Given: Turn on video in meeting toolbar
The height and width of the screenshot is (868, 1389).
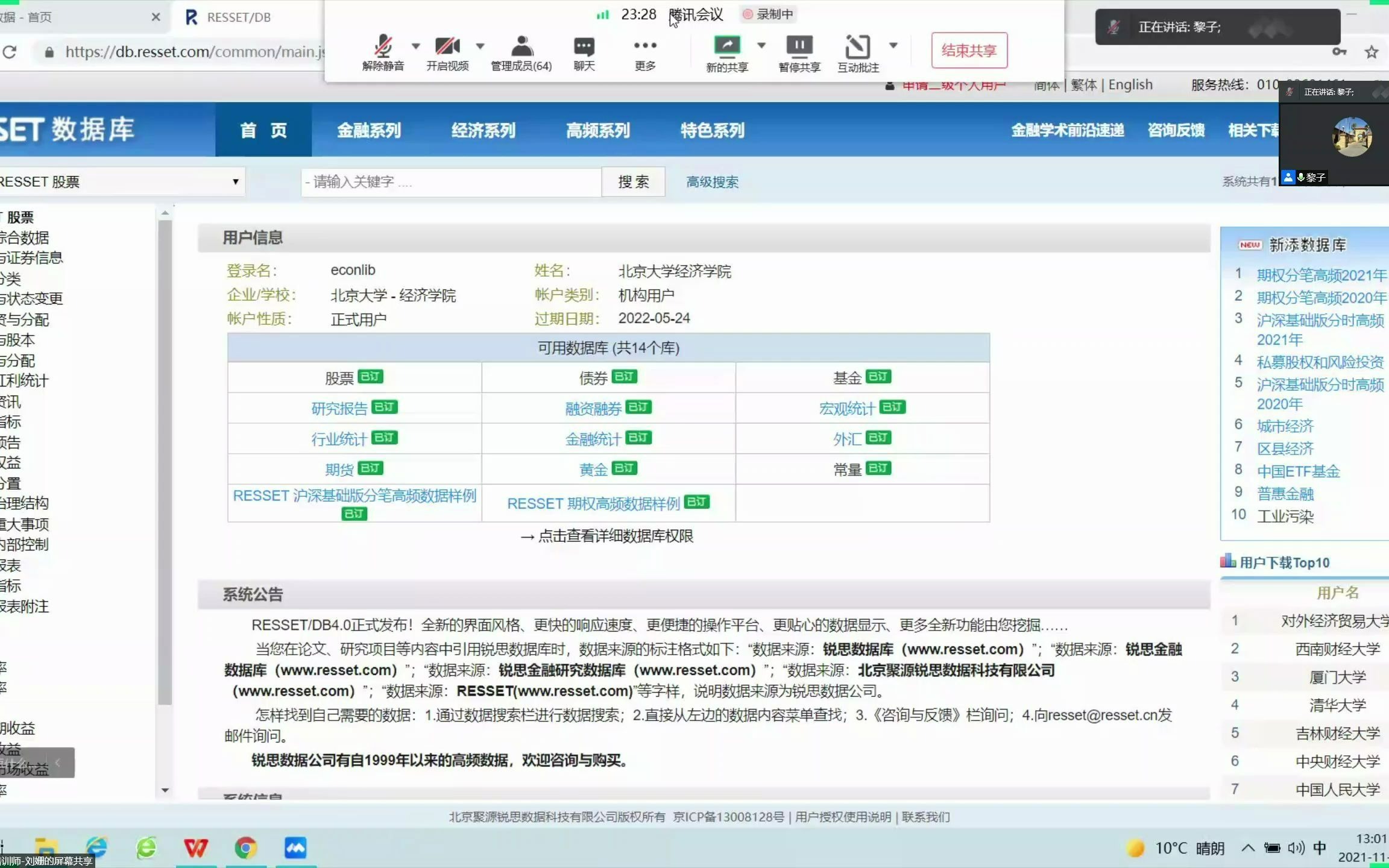Looking at the screenshot, I should (447, 52).
